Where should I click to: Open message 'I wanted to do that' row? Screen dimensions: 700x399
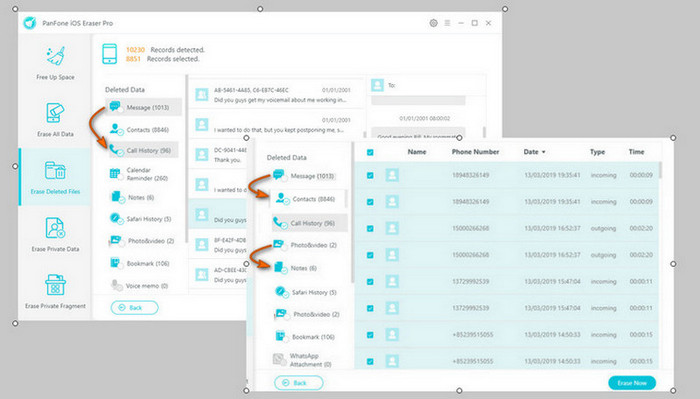[x=276, y=125]
